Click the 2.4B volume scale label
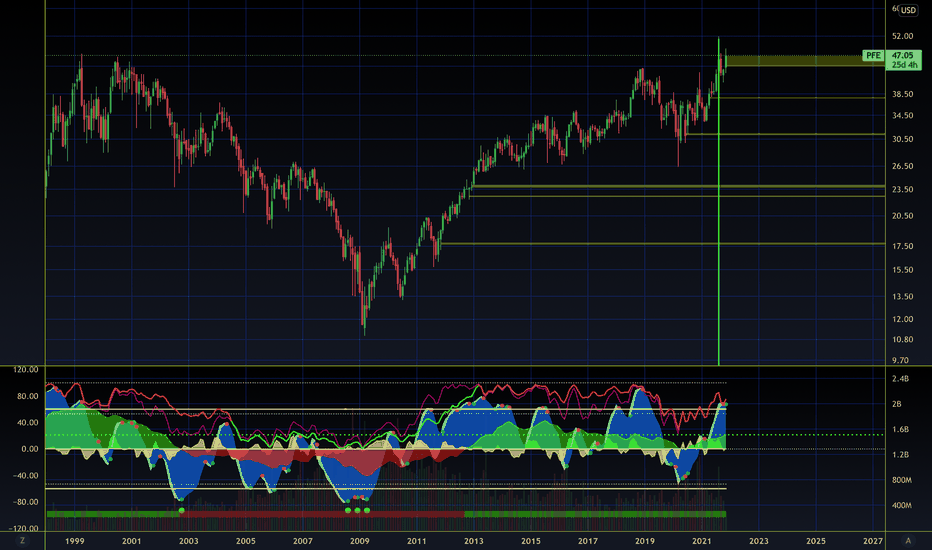932x550 pixels. [900, 378]
